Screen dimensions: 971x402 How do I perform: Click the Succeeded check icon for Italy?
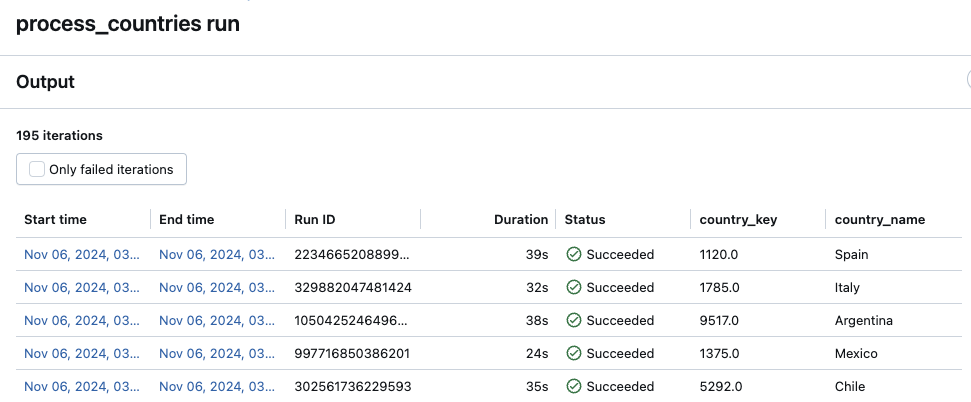click(574, 288)
